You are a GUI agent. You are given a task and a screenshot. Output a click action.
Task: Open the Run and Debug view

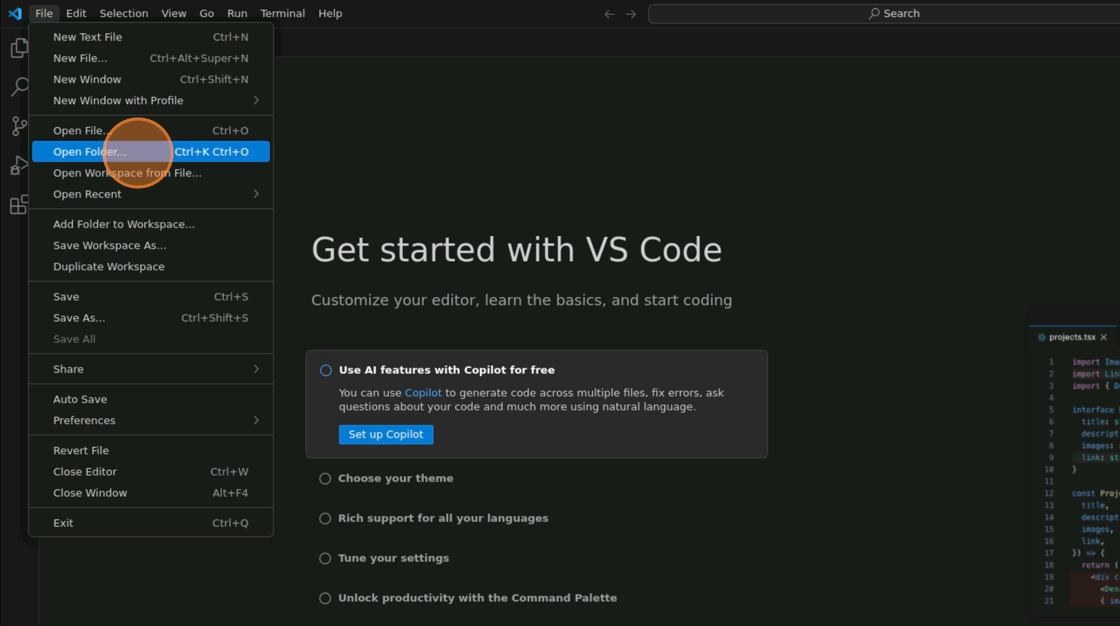19,166
